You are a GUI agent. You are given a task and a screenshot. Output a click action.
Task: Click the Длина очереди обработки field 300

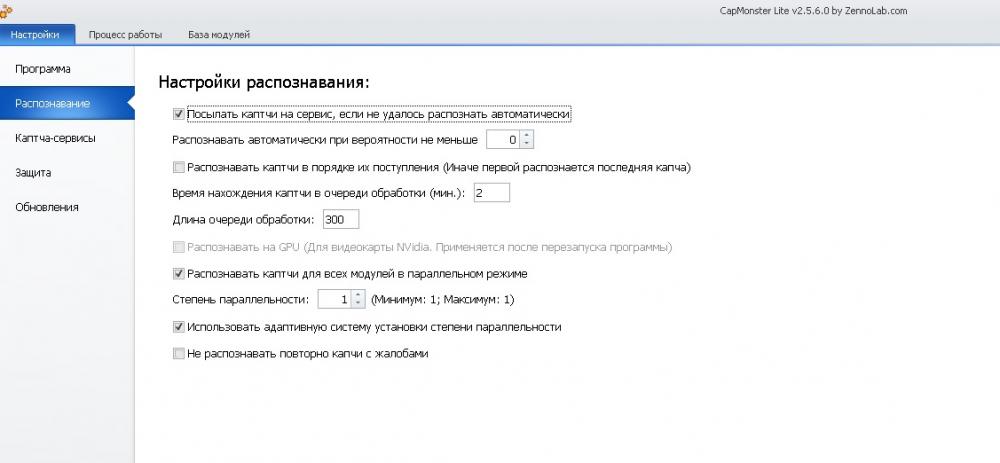[x=341, y=219]
